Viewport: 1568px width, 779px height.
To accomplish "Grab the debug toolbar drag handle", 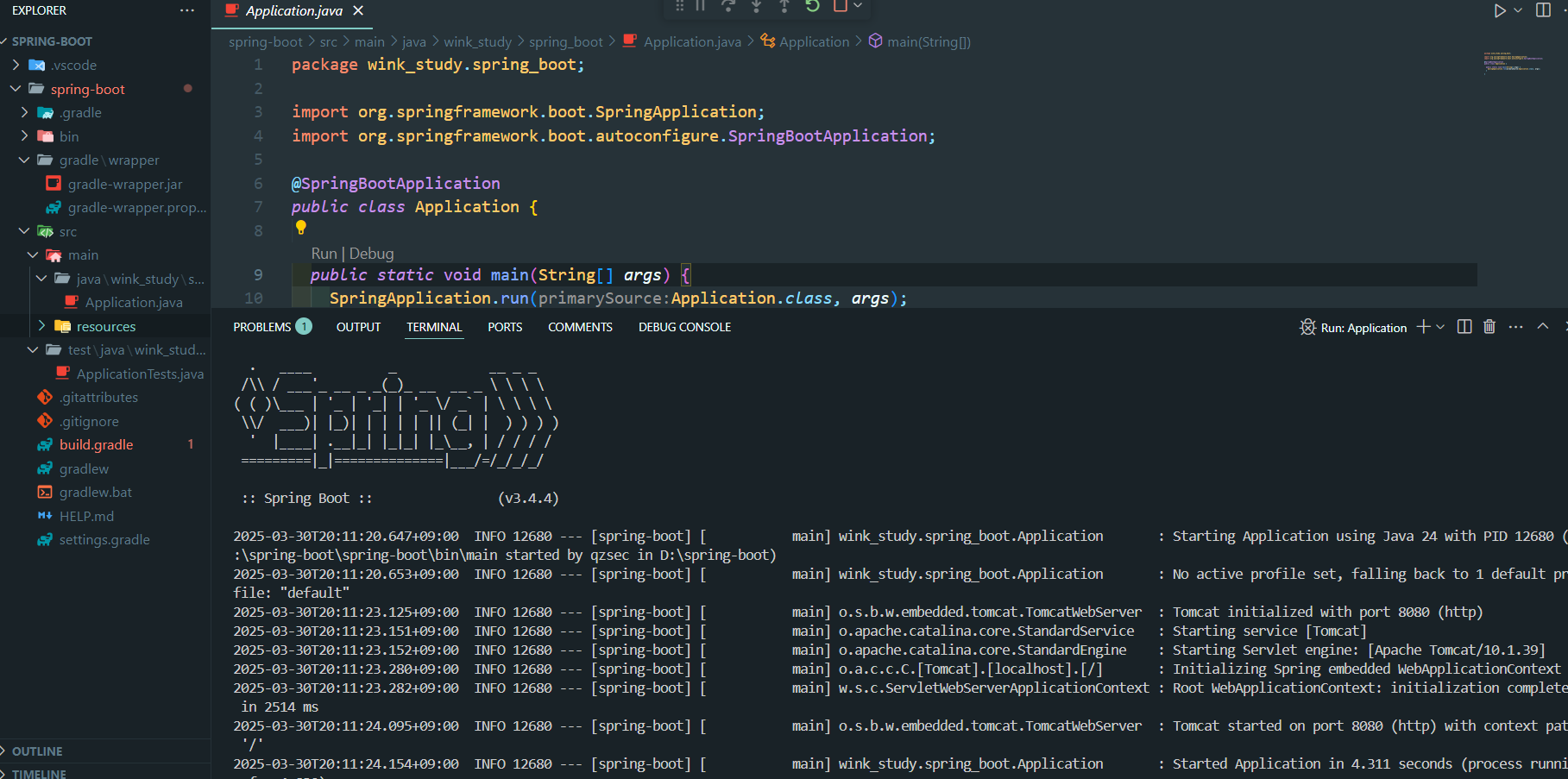I will pos(679,6).
